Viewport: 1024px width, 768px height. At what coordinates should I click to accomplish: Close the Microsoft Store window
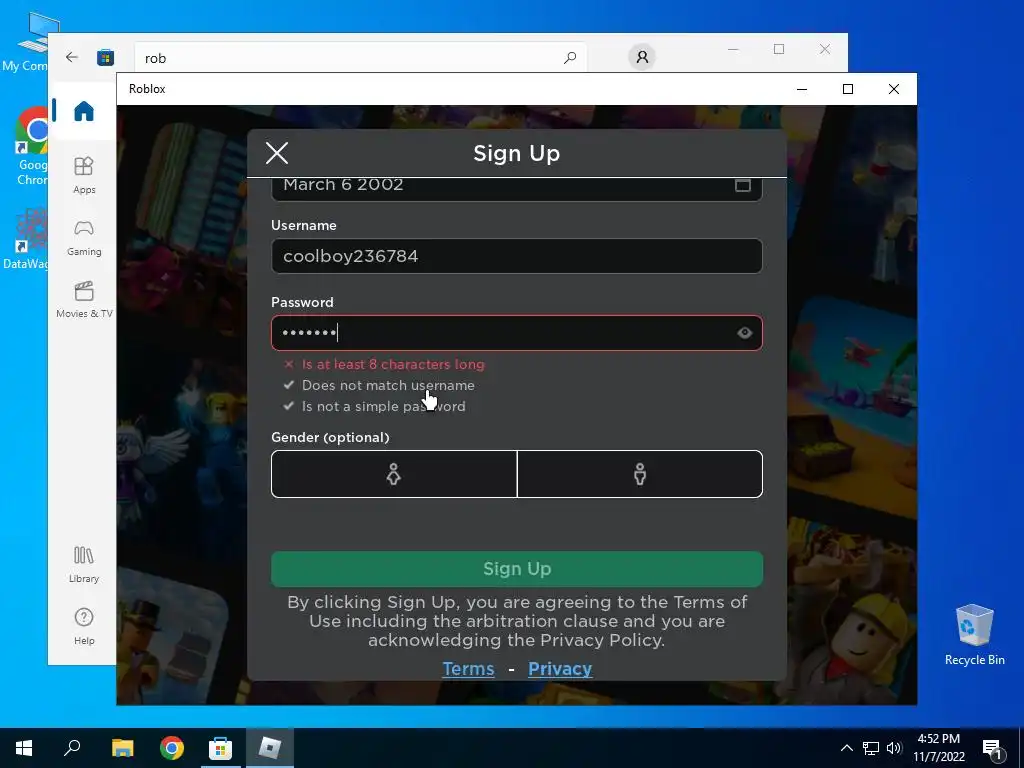(825, 49)
